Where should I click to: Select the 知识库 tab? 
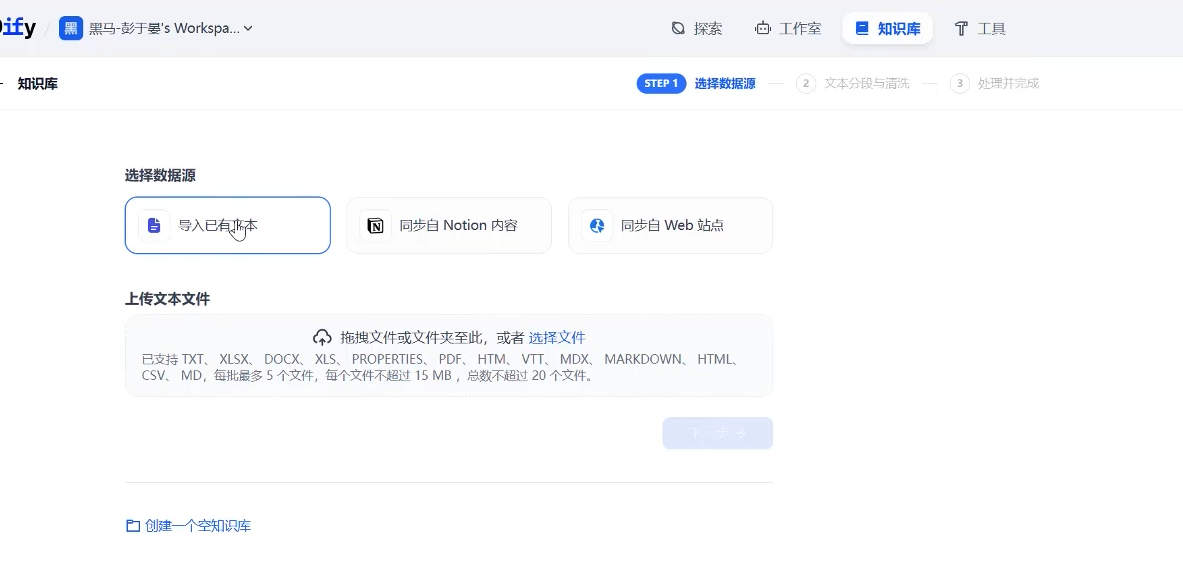point(887,29)
